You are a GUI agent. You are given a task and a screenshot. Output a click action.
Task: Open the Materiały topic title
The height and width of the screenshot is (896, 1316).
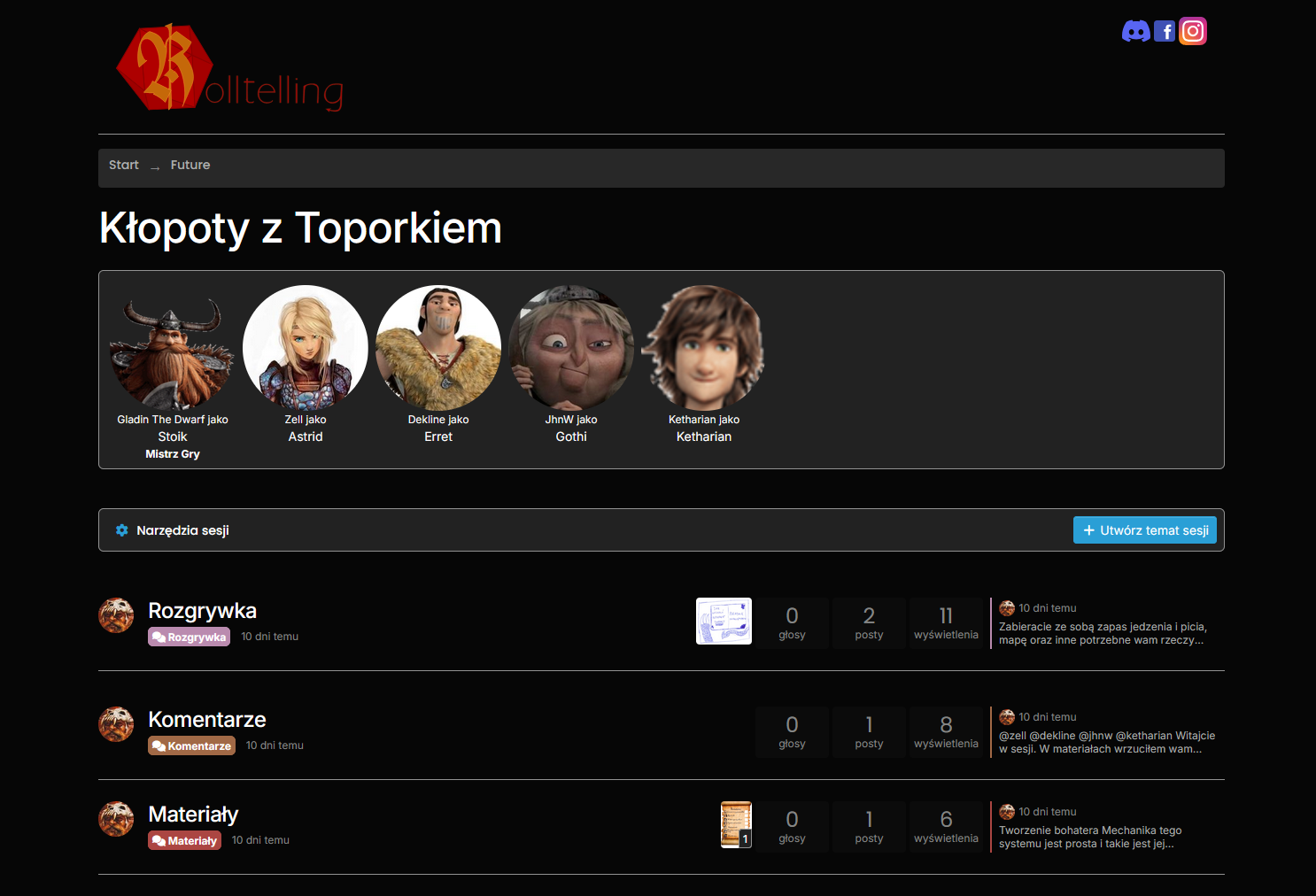[x=193, y=814]
